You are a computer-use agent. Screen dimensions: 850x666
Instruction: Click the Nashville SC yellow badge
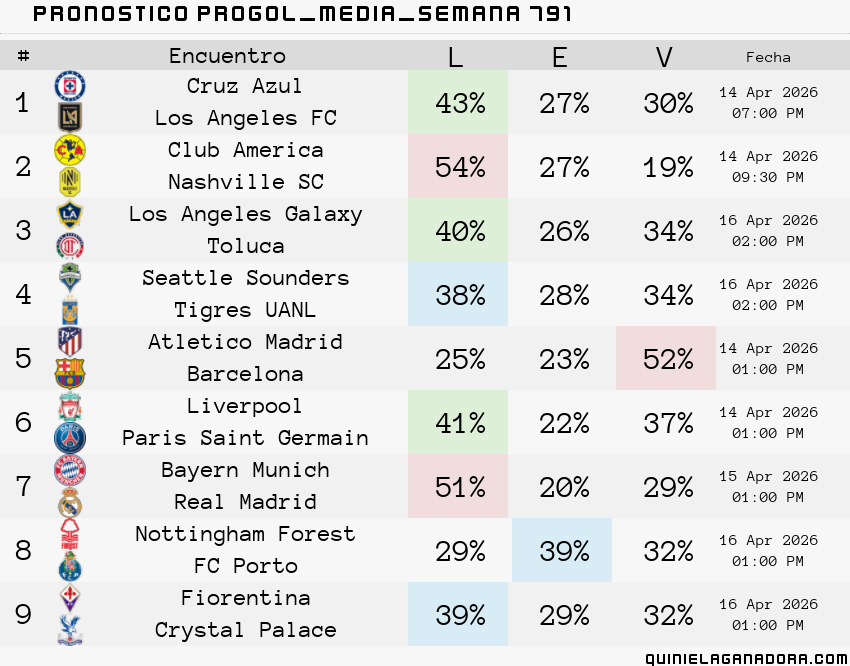click(x=70, y=182)
